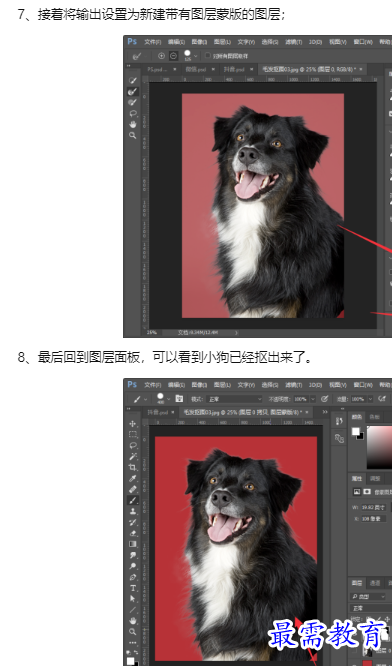Select the Pen tool
This screenshot has height=666, width=392.
pos(133,577)
